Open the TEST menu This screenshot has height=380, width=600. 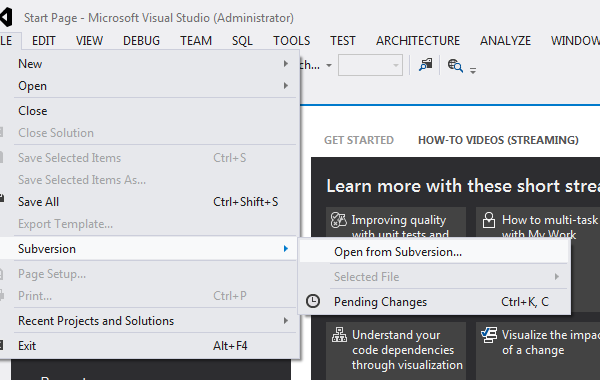343,41
